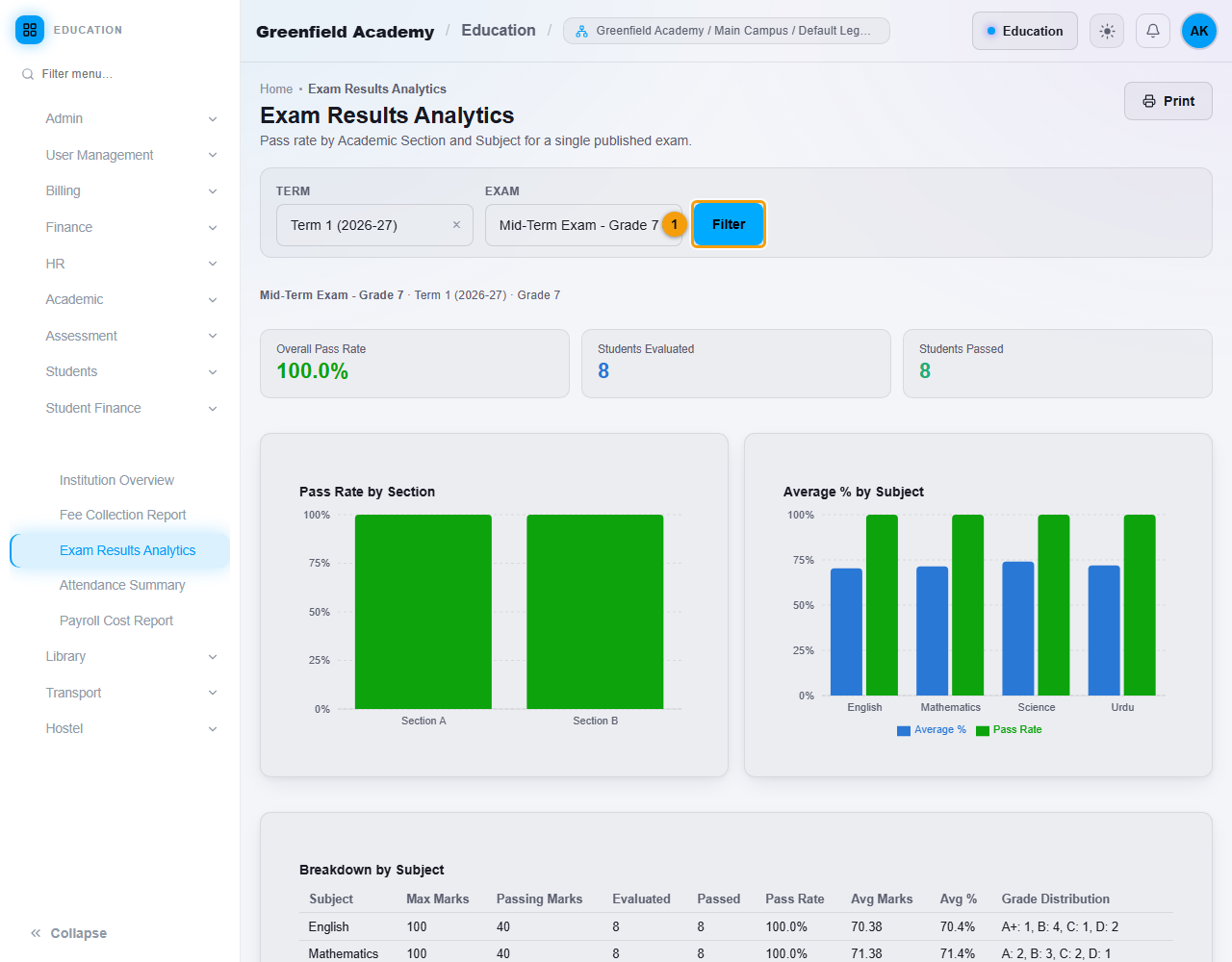Click the Overall Pass Rate 100.0% value

click(x=313, y=371)
